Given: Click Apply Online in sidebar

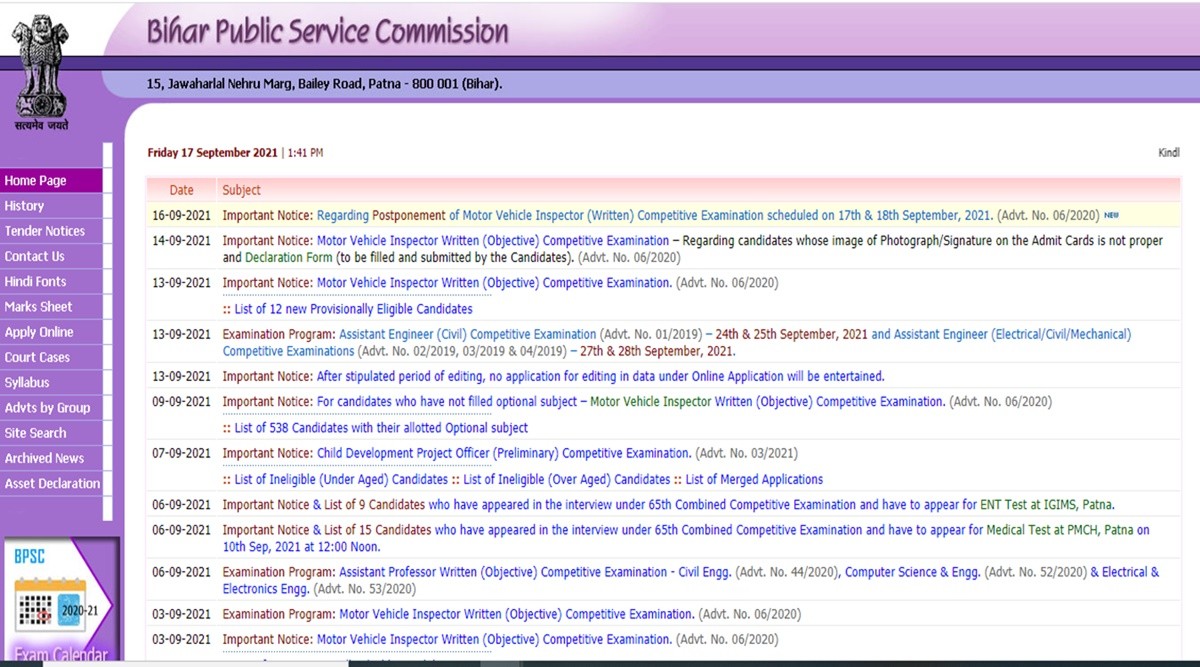Looking at the screenshot, I should tap(39, 332).
